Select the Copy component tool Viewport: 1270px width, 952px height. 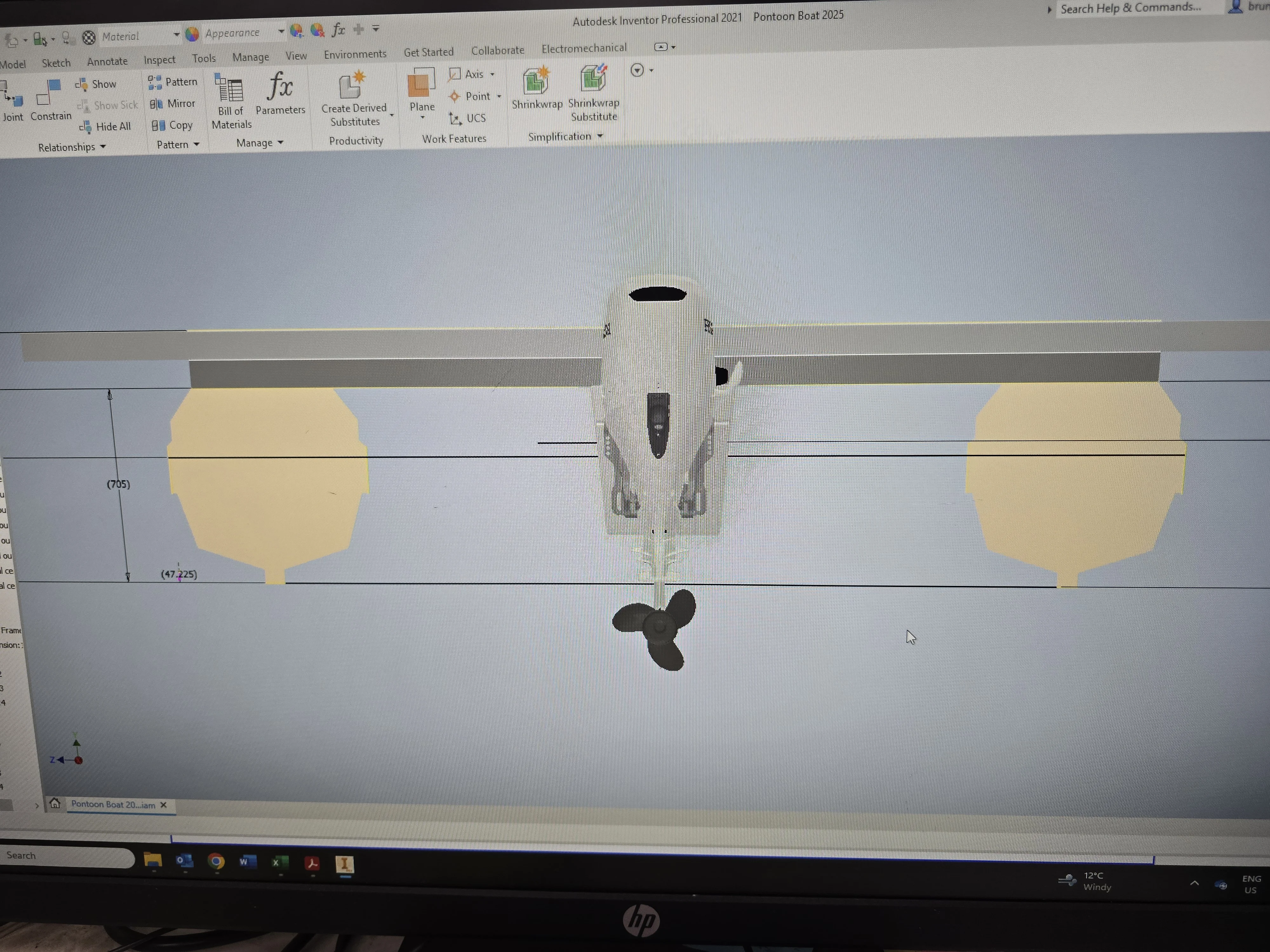(x=172, y=125)
